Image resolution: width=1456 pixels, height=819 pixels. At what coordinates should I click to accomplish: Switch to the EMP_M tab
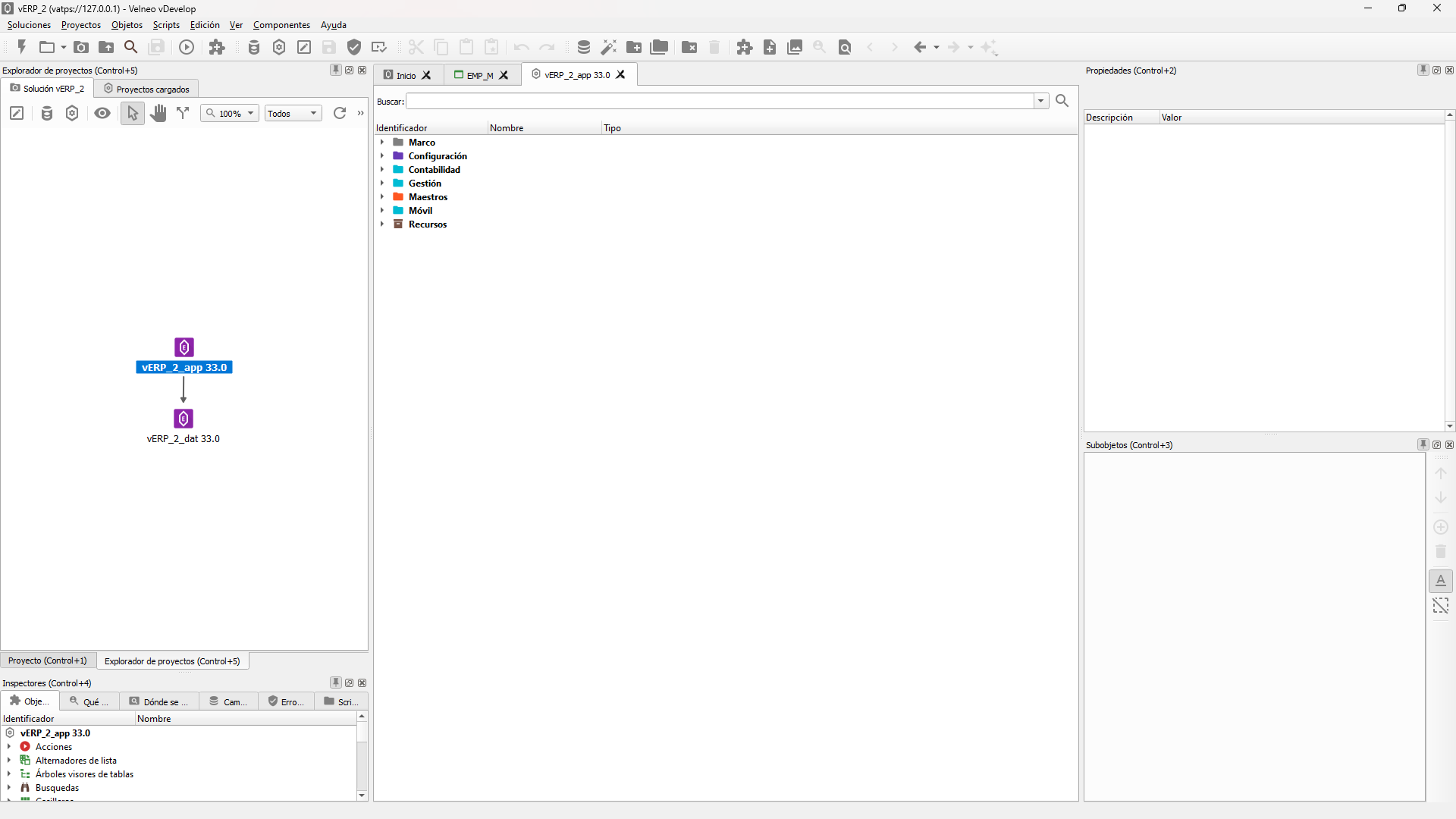479,75
